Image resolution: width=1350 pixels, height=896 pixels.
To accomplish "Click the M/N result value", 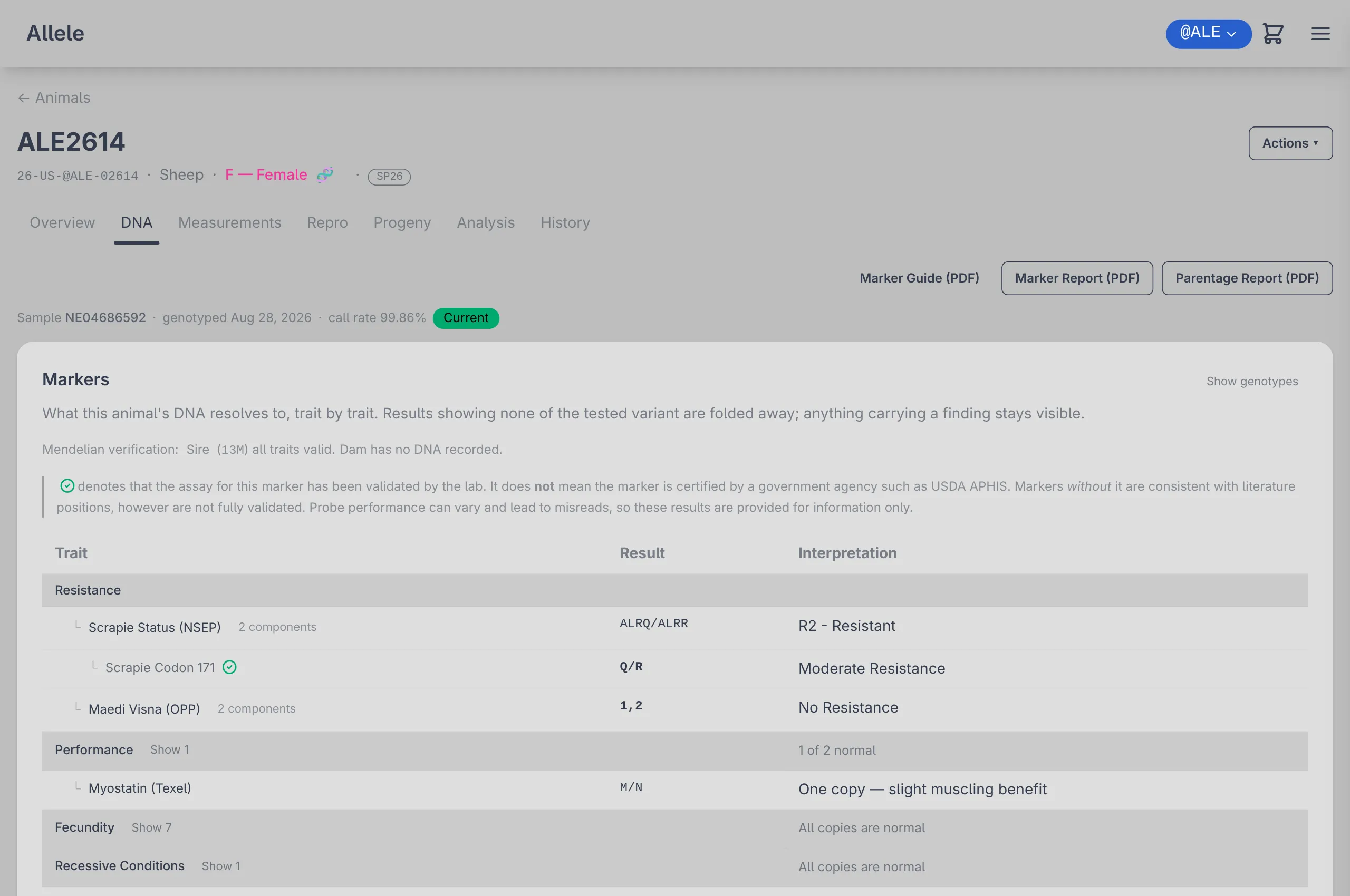I will (x=631, y=787).
